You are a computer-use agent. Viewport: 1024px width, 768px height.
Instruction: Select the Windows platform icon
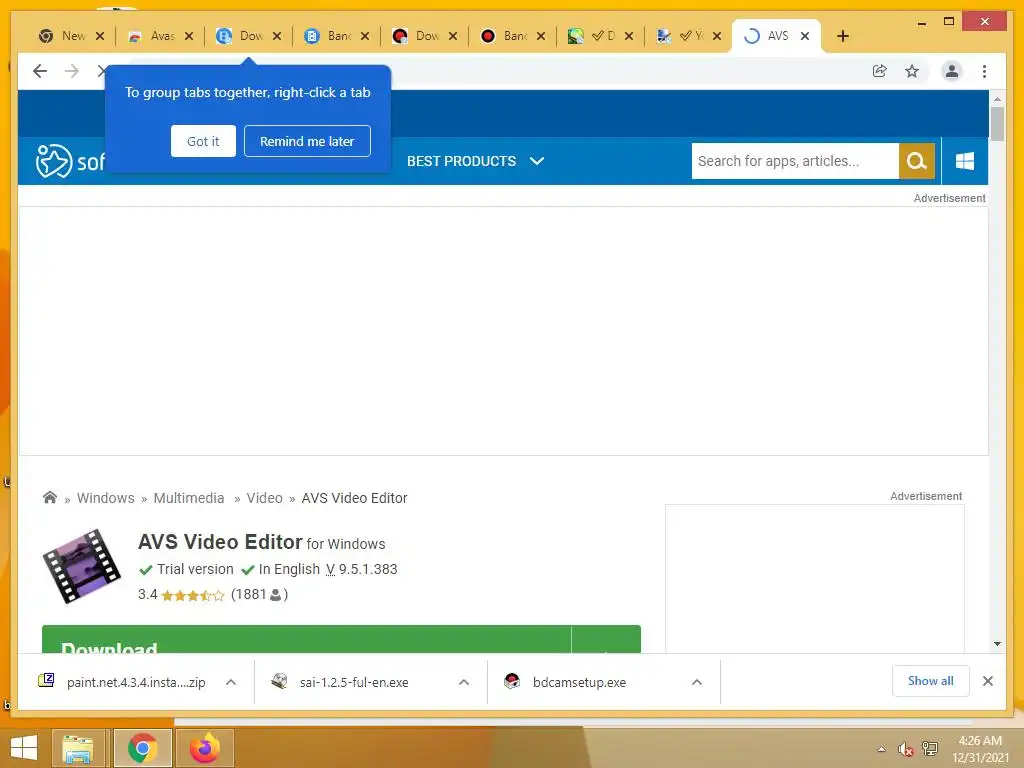tap(965, 161)
